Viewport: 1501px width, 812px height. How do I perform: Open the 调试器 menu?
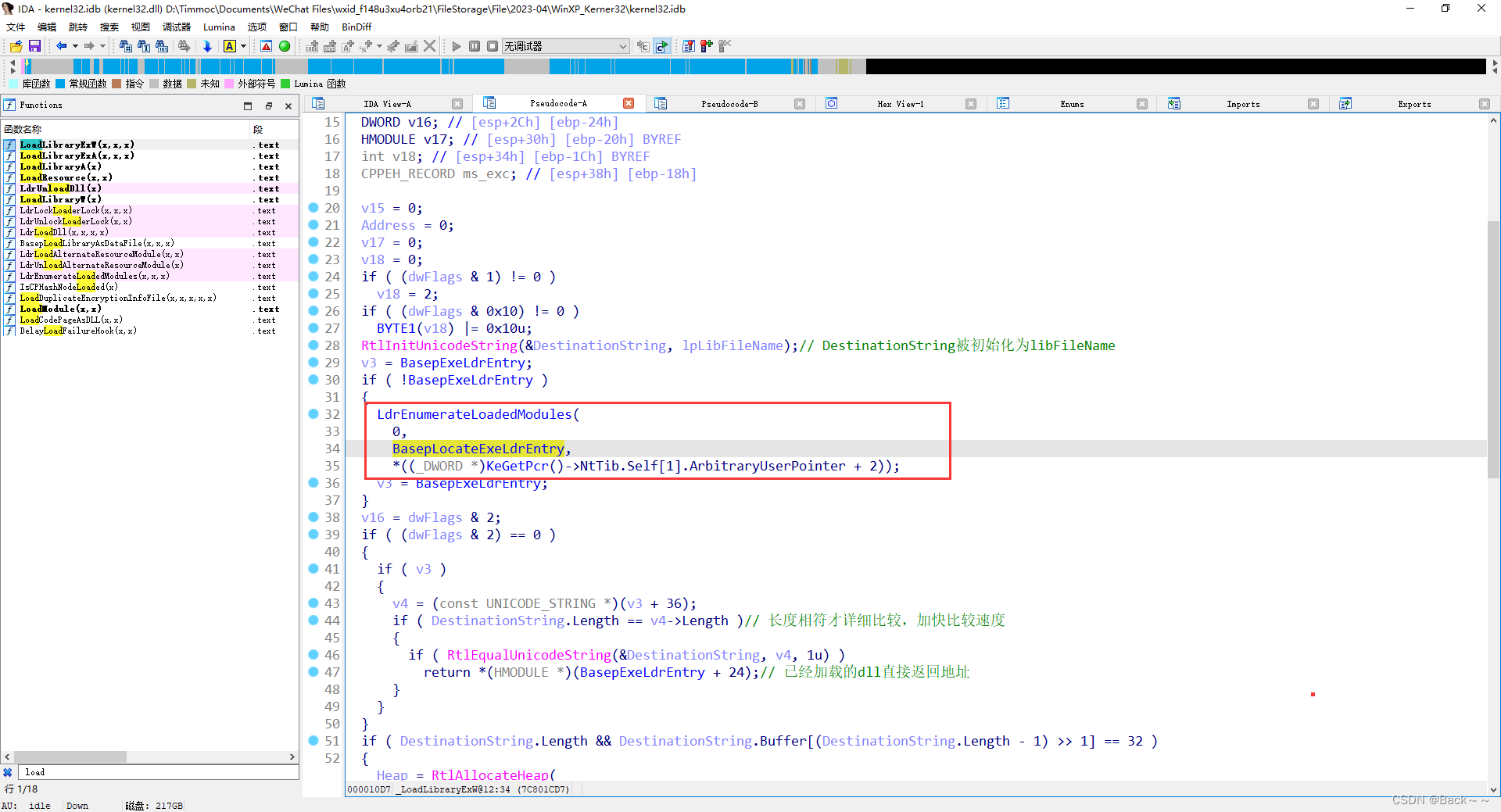[x=177, y=27]
